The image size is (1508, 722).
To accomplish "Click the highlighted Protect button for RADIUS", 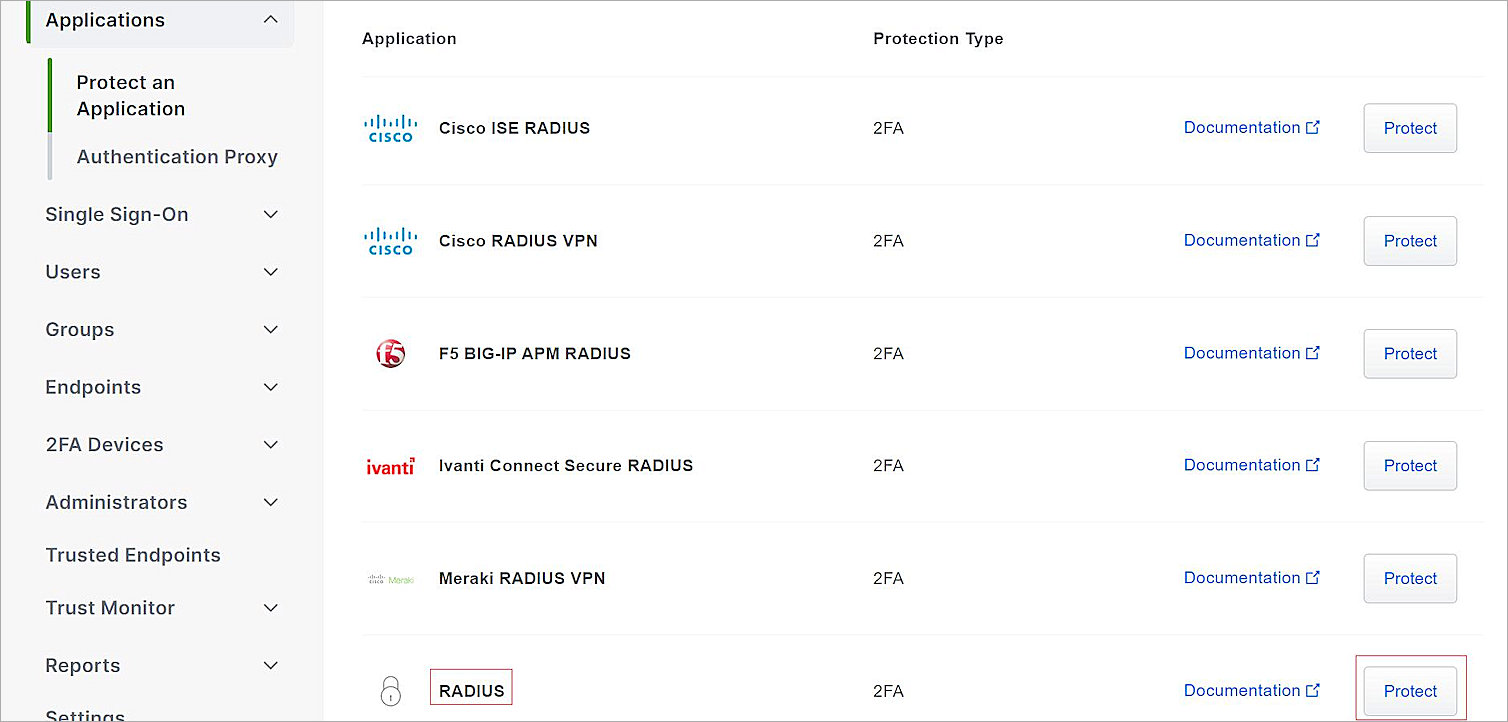I will [x=1410, y=690].
